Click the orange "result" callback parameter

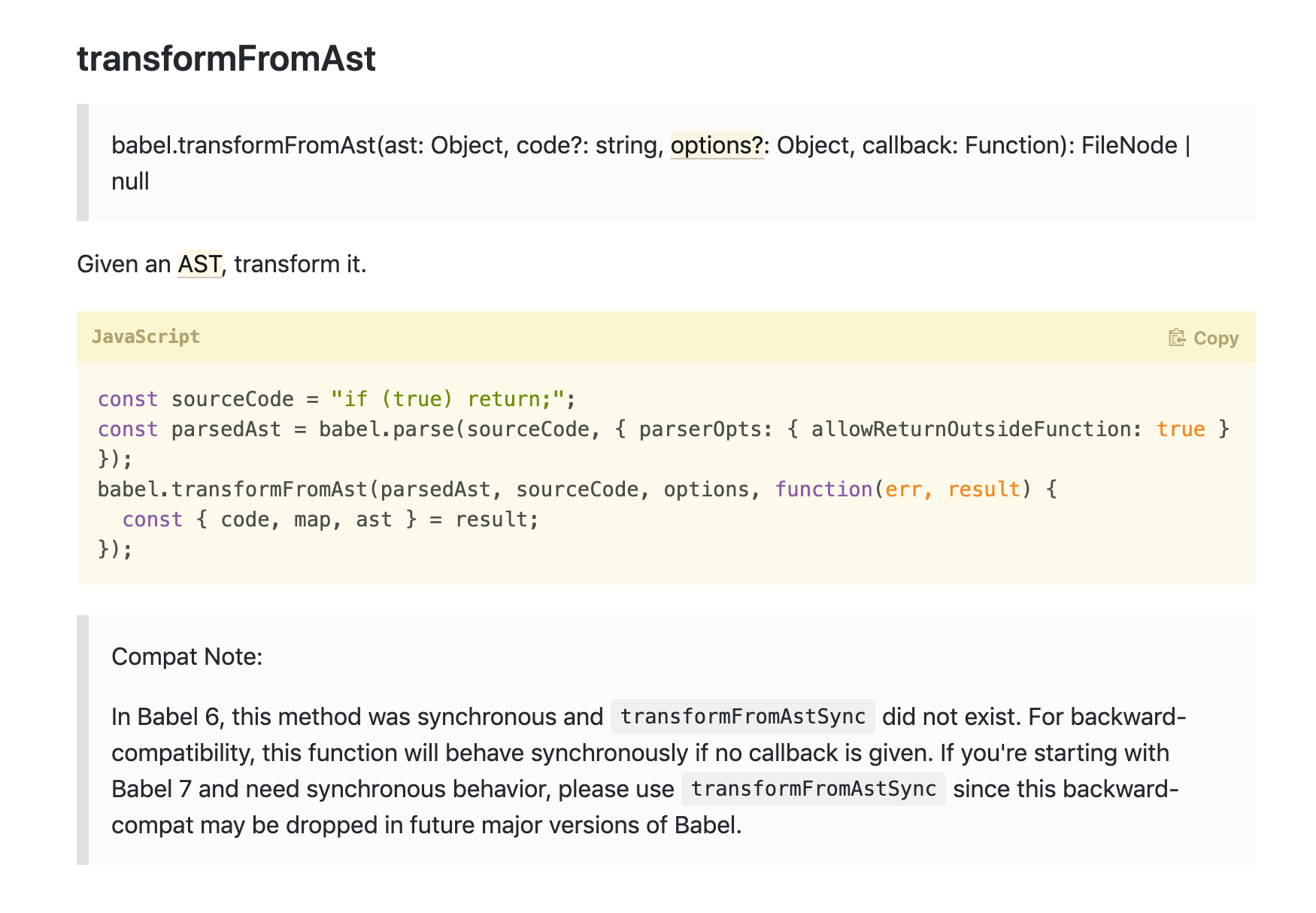tap(984, 490)
